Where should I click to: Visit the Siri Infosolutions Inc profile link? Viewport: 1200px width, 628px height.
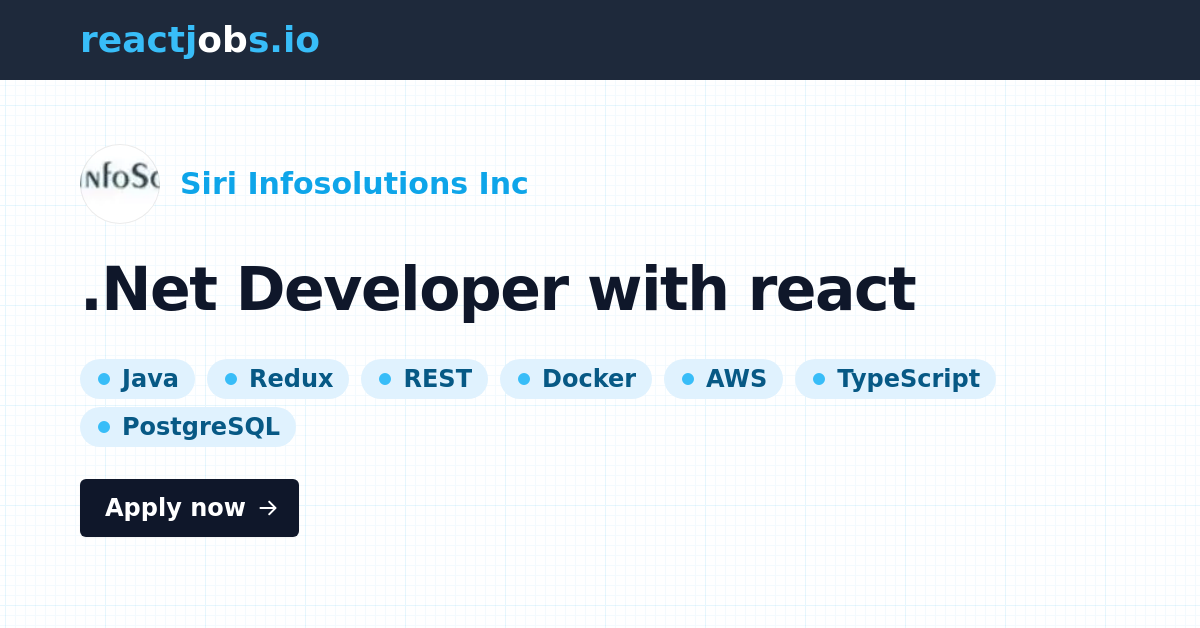tap(354, 183)
